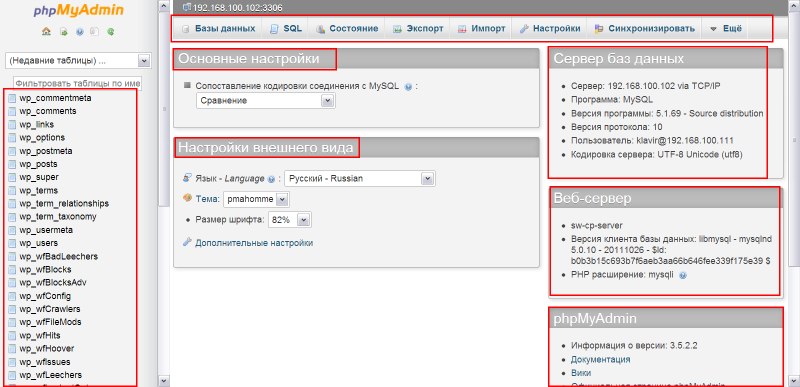Click the theme palette icon before Тема

187,197
